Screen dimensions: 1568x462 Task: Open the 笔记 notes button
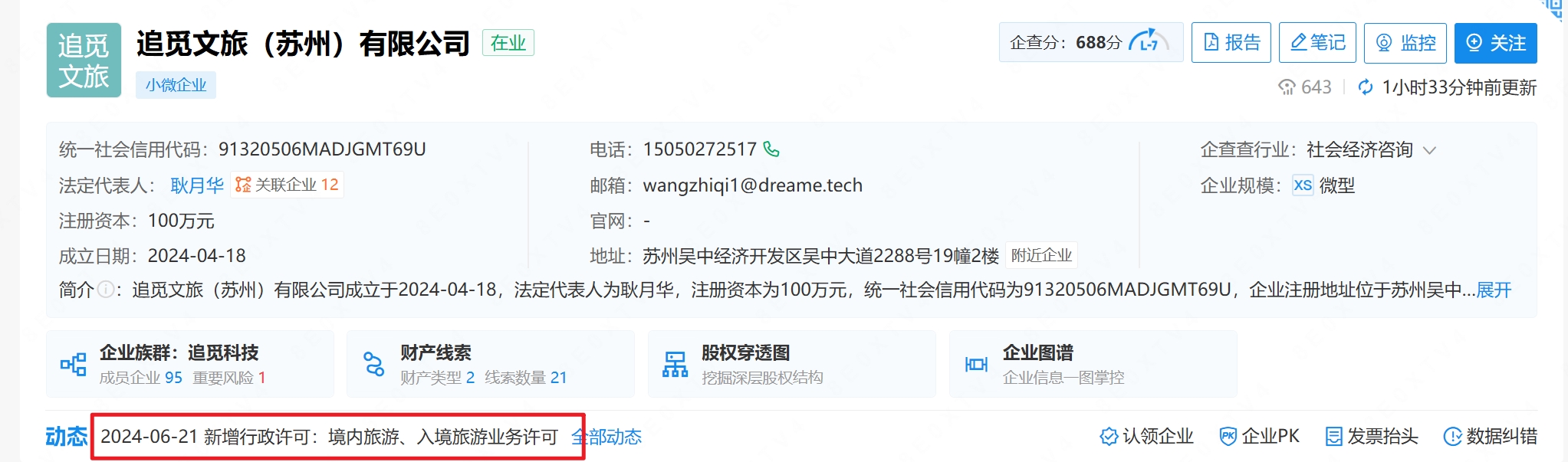pyautogui.click(x=1317, y=42)
